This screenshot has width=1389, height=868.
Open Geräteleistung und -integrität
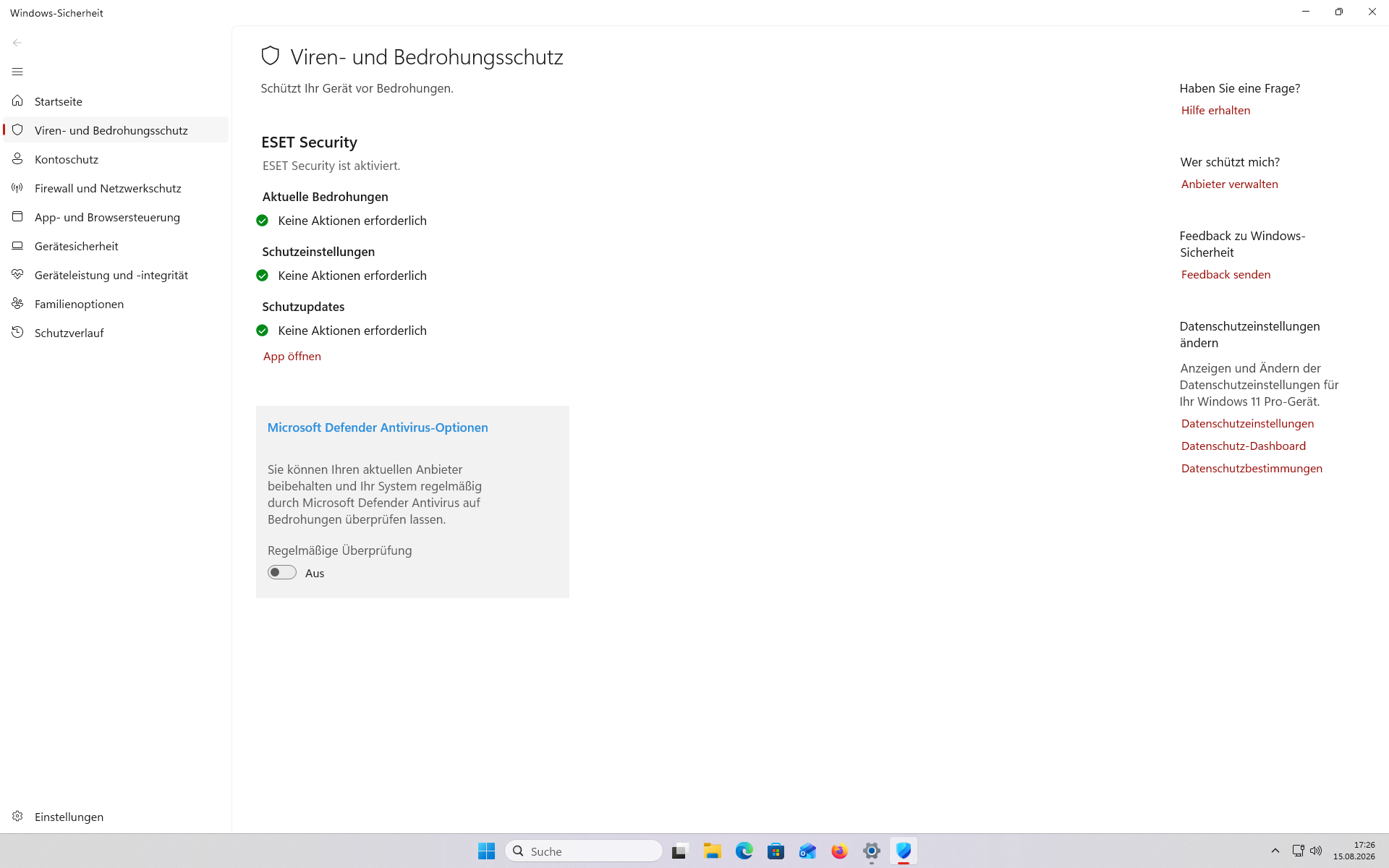(x=116, y=275)
